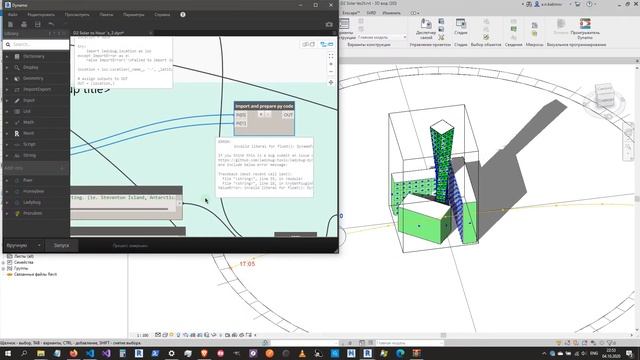The width and height of the screenshot is (640, 360).
Task: Open the Параметры menu in Dynamo
Action: coord(134,15)
